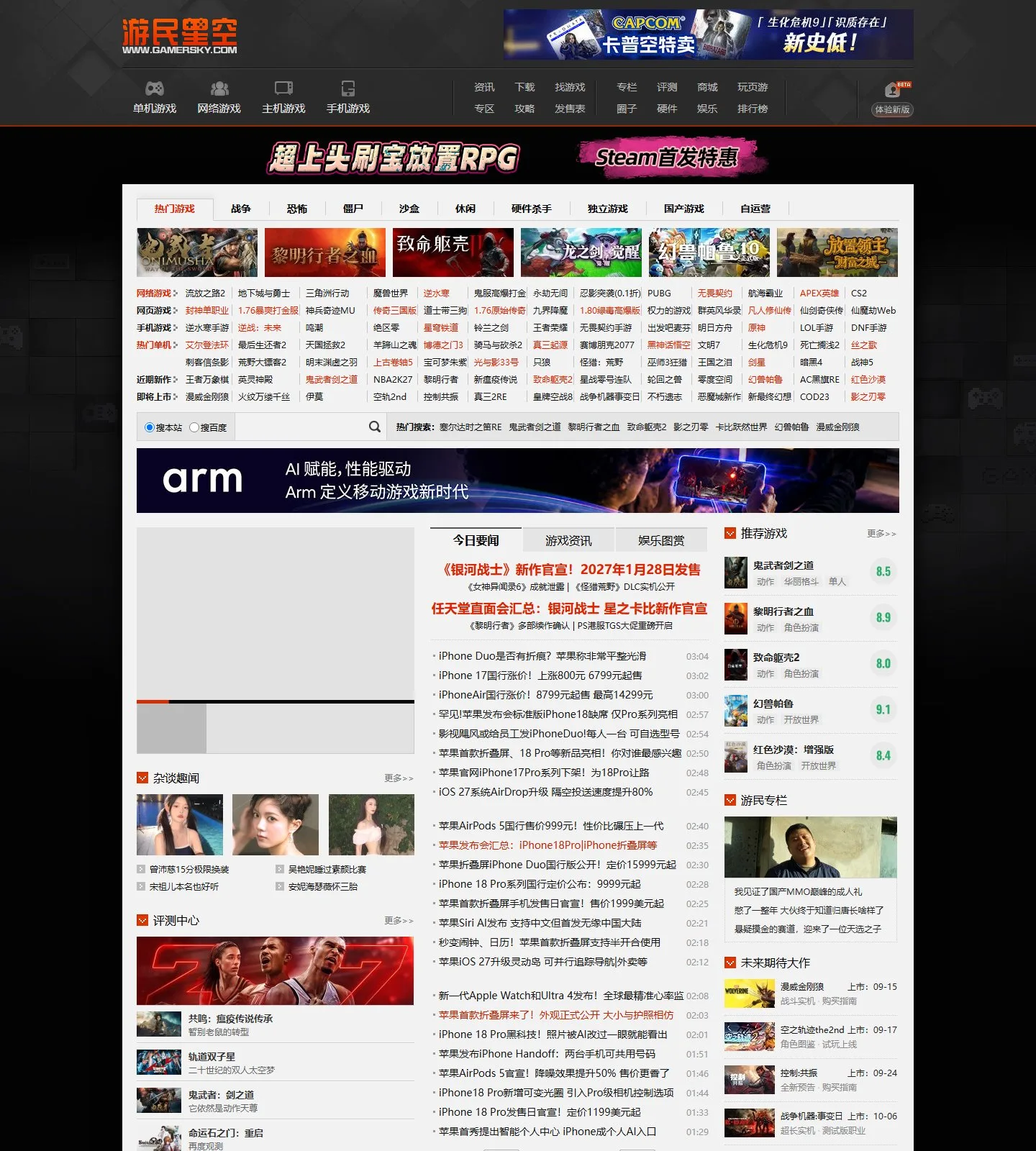Open 《银河战士》新作官宣 headline
1036x1151 pixels.
(x=571, y=570)
